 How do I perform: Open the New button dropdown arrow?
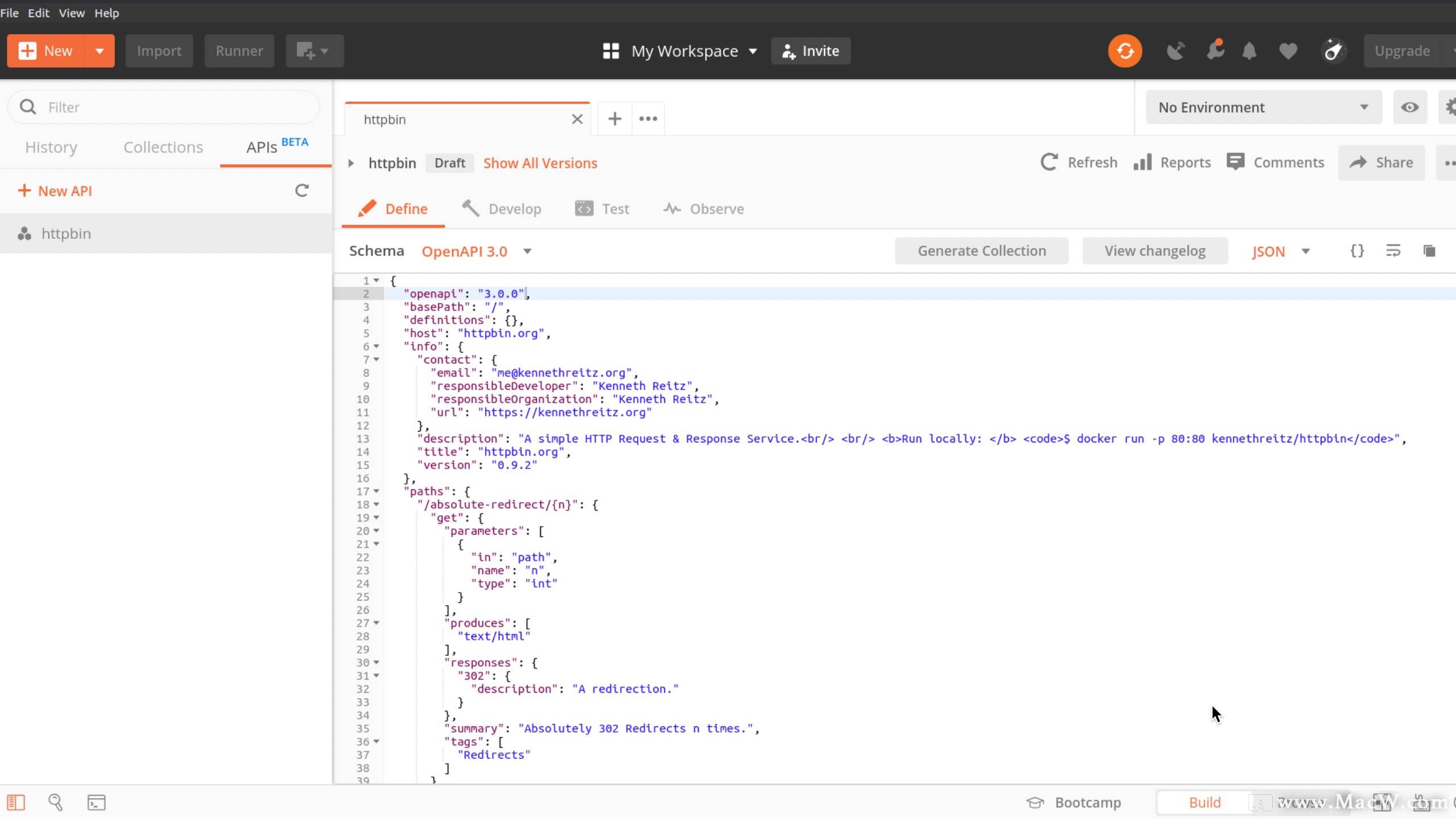pyautogui.click(x=100, y=51)
